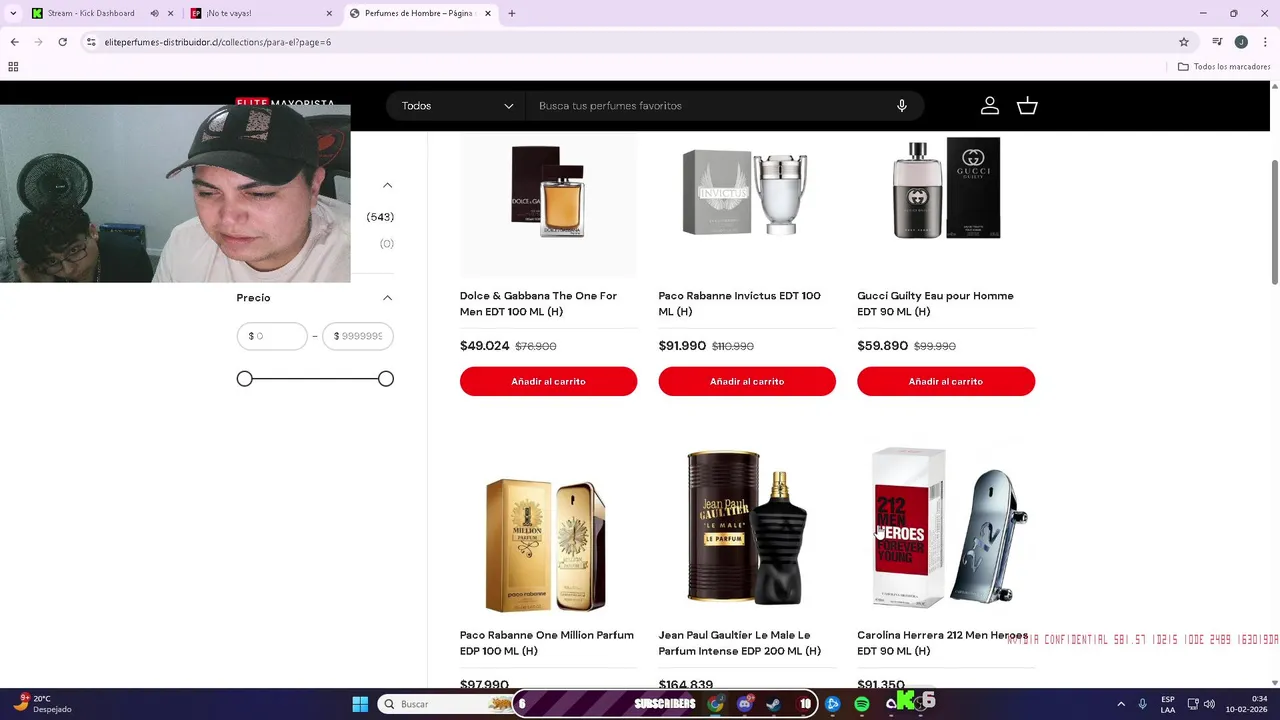Open media controls icon in toolbar

tap(1217, 42)
